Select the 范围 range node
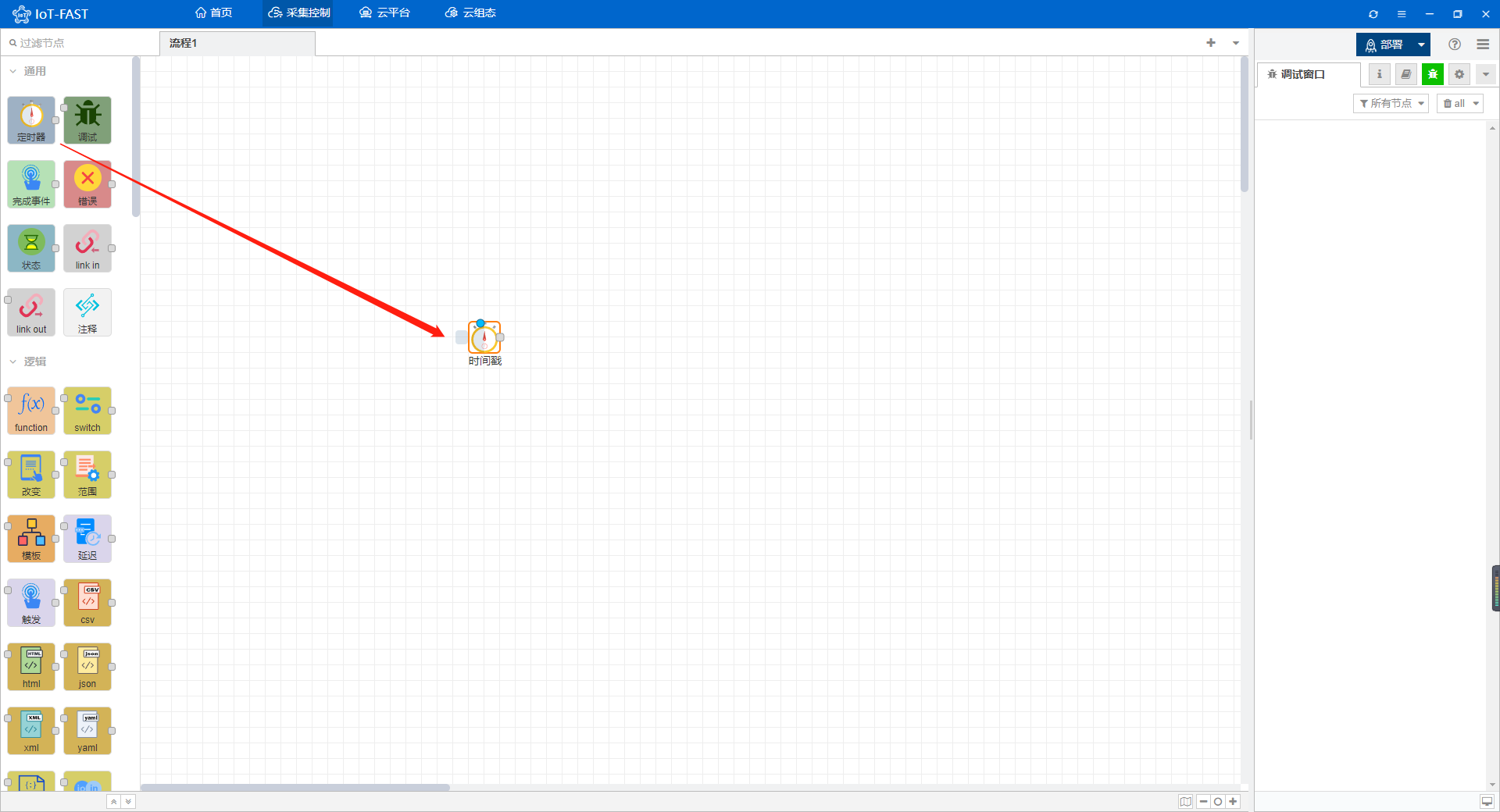Screen dimensions: 1500x812 [87, 475]
